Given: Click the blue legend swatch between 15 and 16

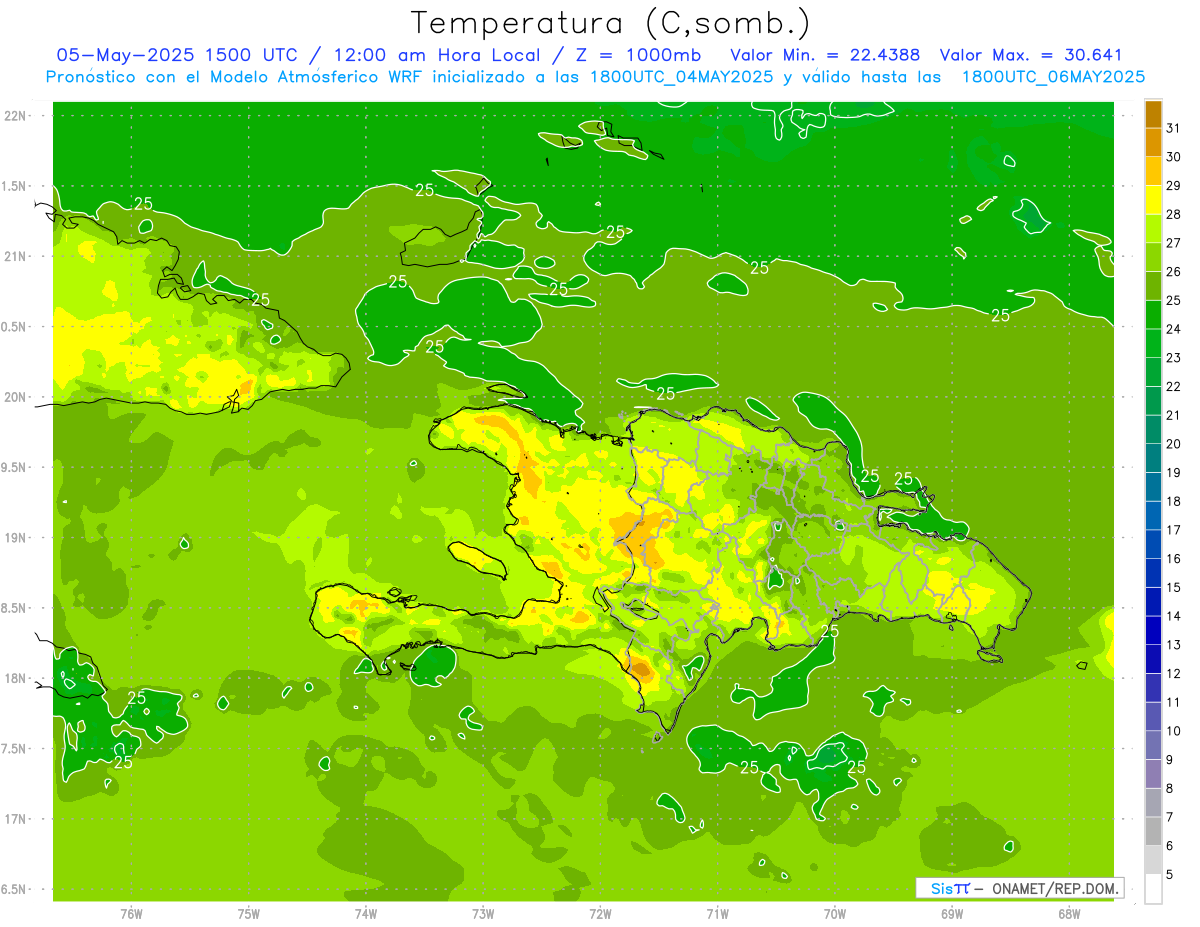Looking at the screenshot, I should pos(1153,573).
